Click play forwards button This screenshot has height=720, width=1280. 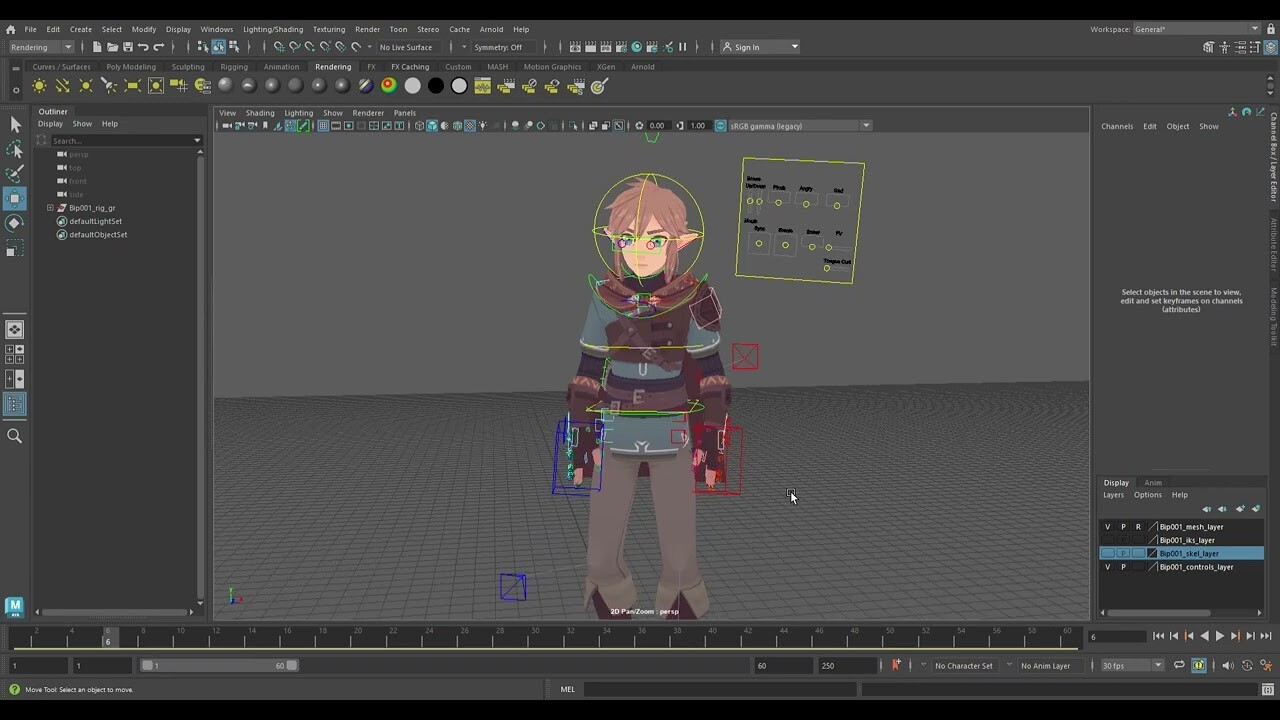click(x=1220, y=636)
